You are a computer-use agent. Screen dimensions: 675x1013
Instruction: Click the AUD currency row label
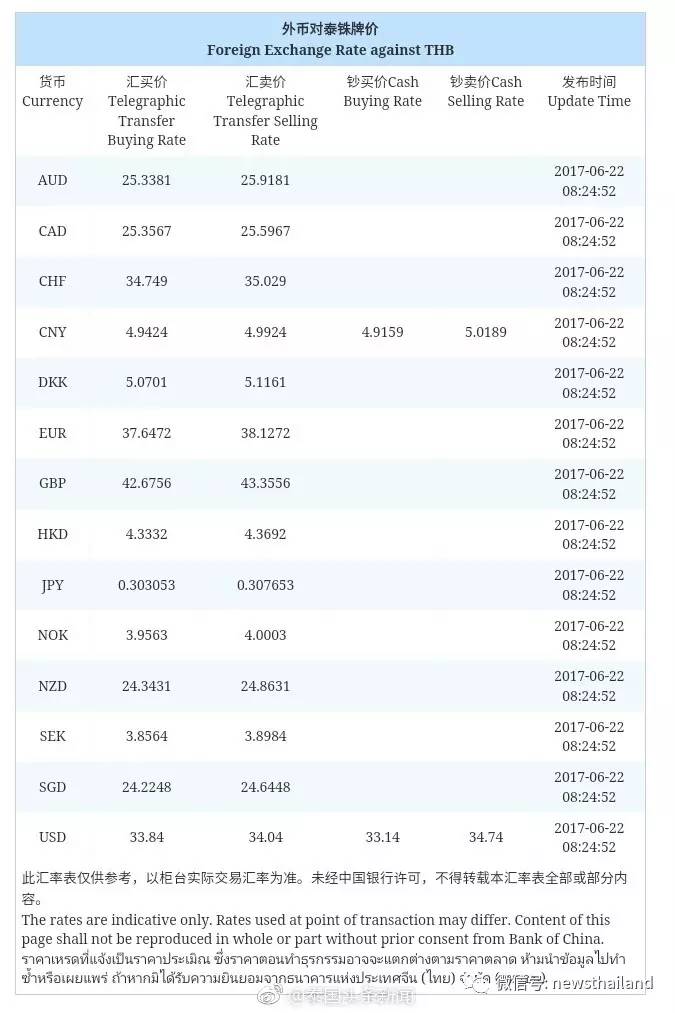pyautogui.click(x=52, y=180)
